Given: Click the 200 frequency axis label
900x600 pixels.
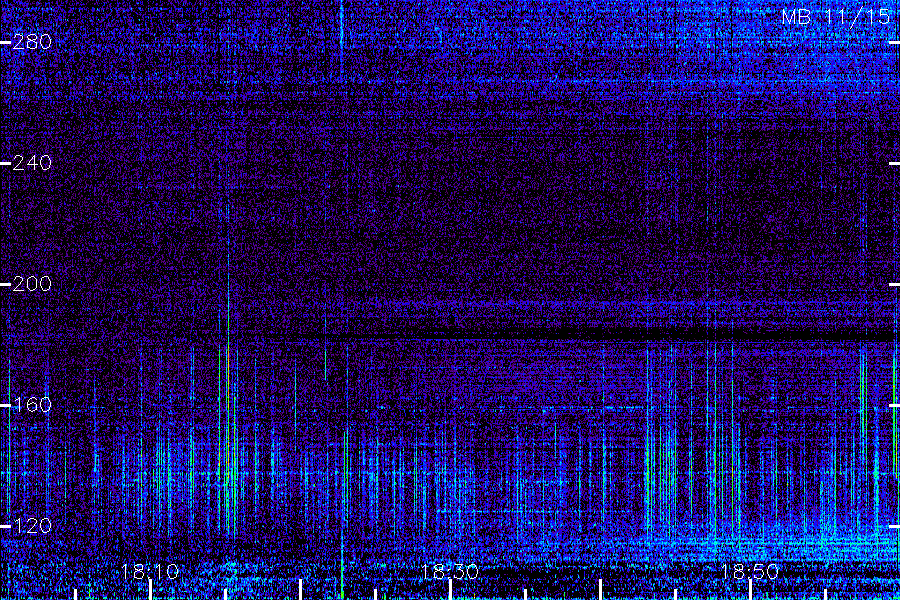Looking at the screenshot, I should coord(32,284).
